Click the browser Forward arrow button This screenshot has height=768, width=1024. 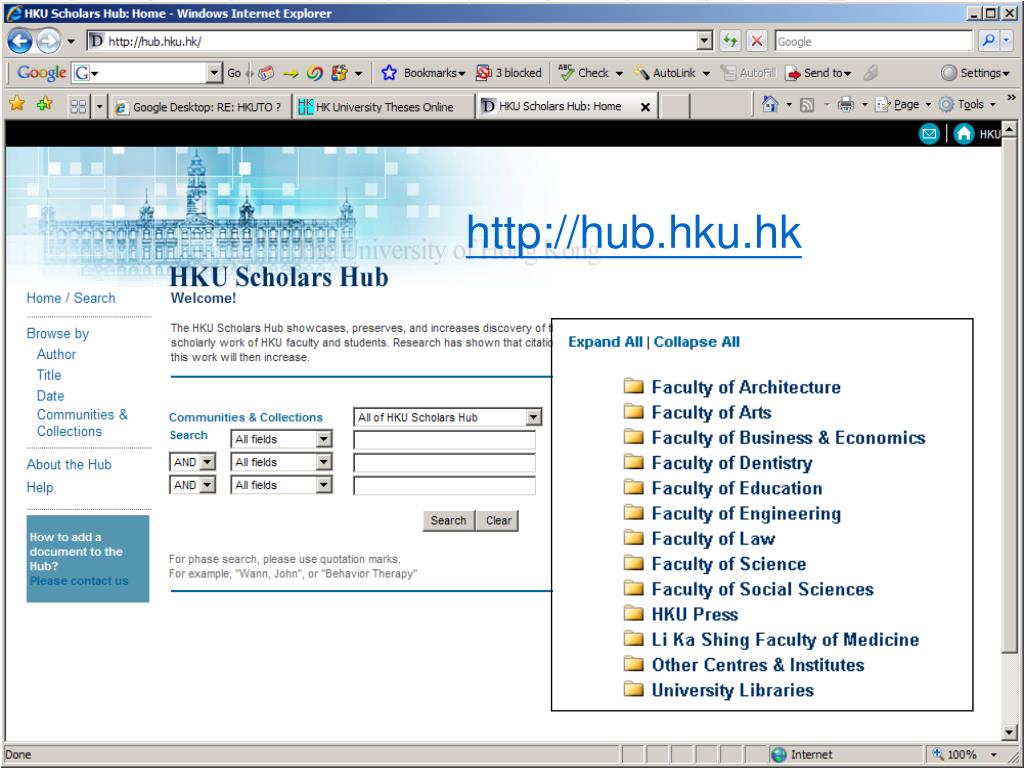[48, 42]
